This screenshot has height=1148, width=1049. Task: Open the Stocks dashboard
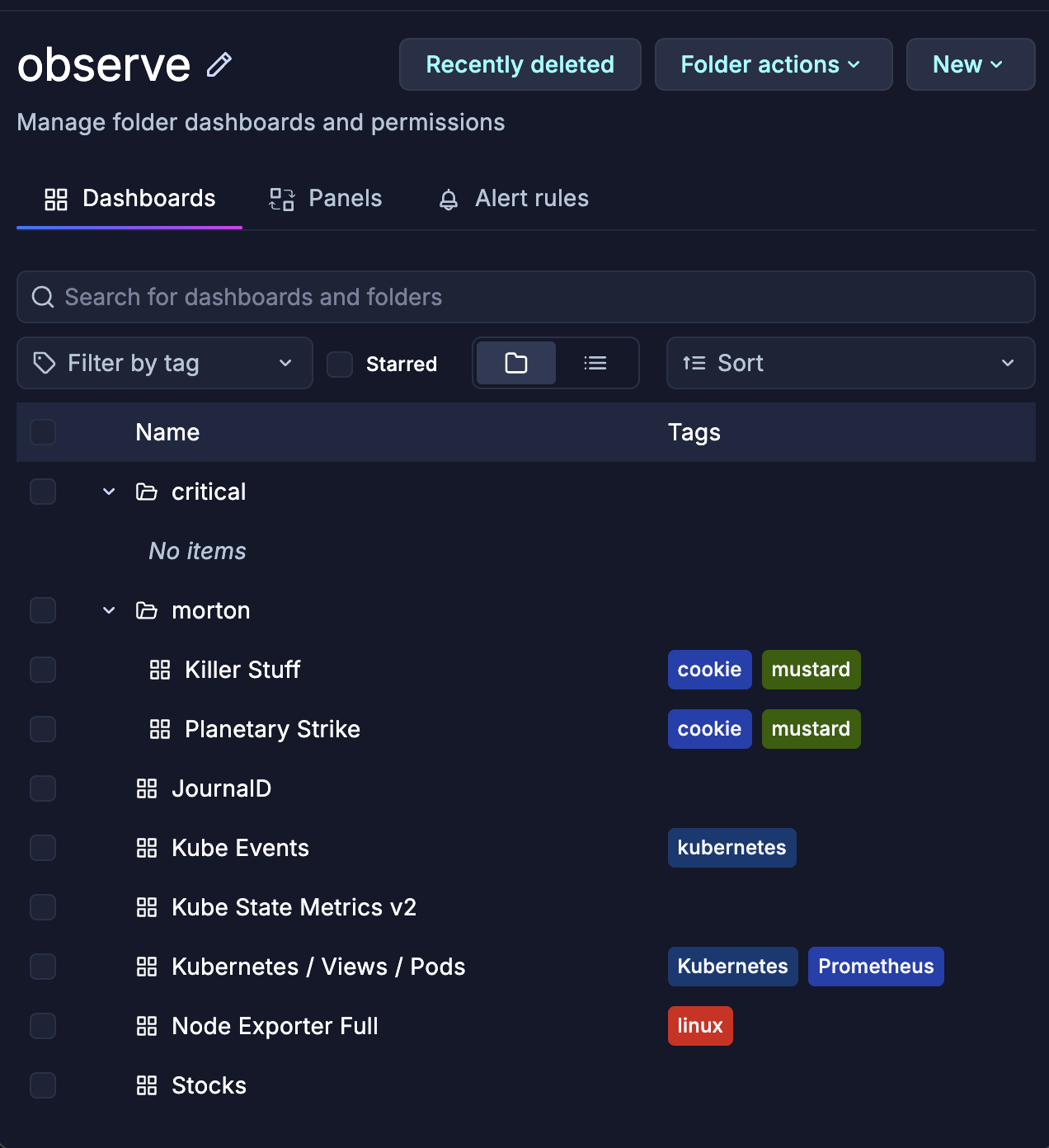[x=209, y=1085]
